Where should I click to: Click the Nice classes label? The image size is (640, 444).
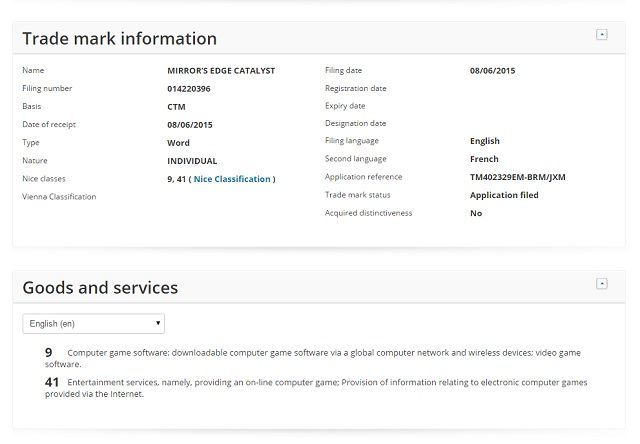[44, 179]
